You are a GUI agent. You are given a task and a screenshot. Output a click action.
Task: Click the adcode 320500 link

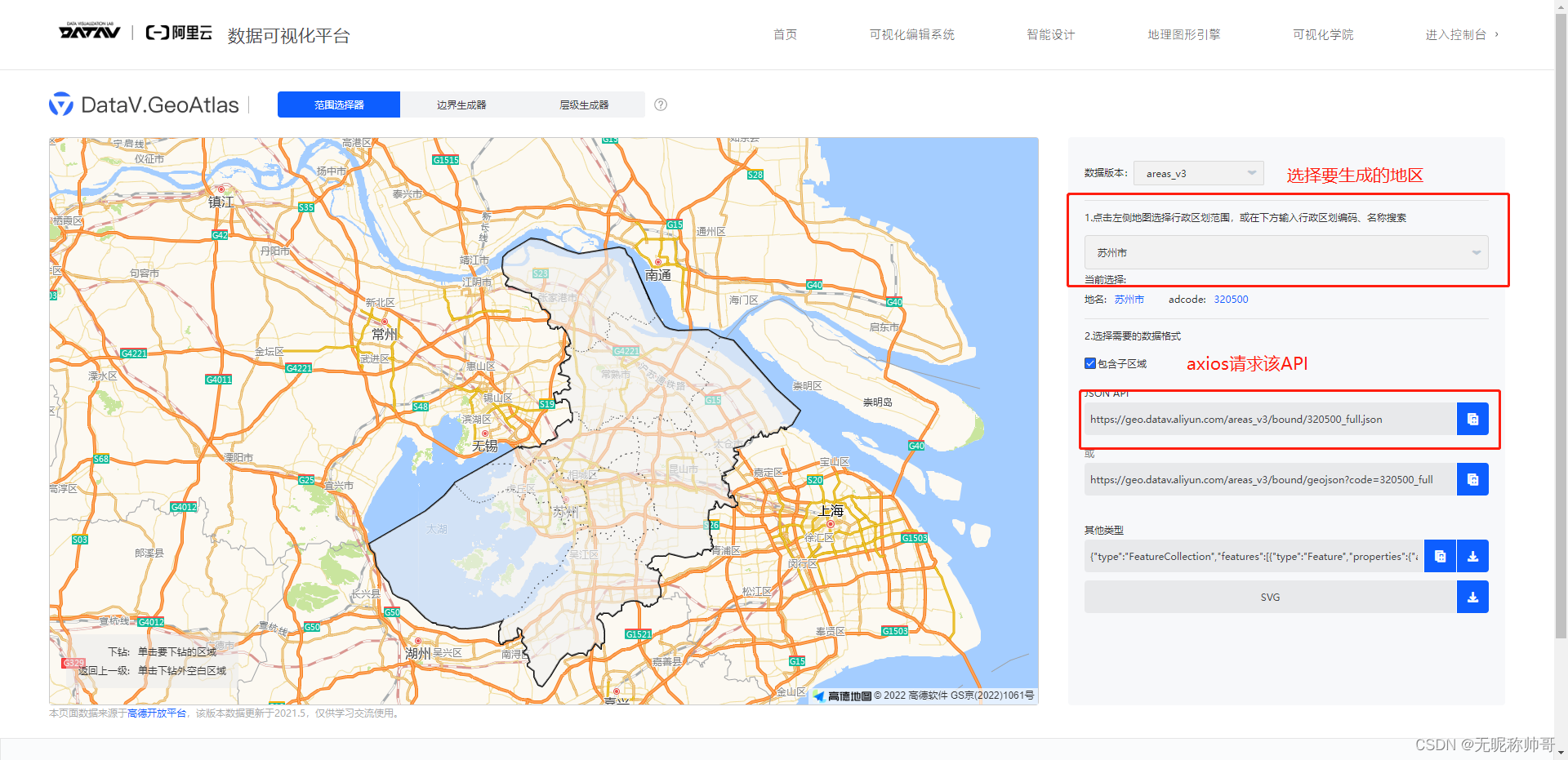1231,300
